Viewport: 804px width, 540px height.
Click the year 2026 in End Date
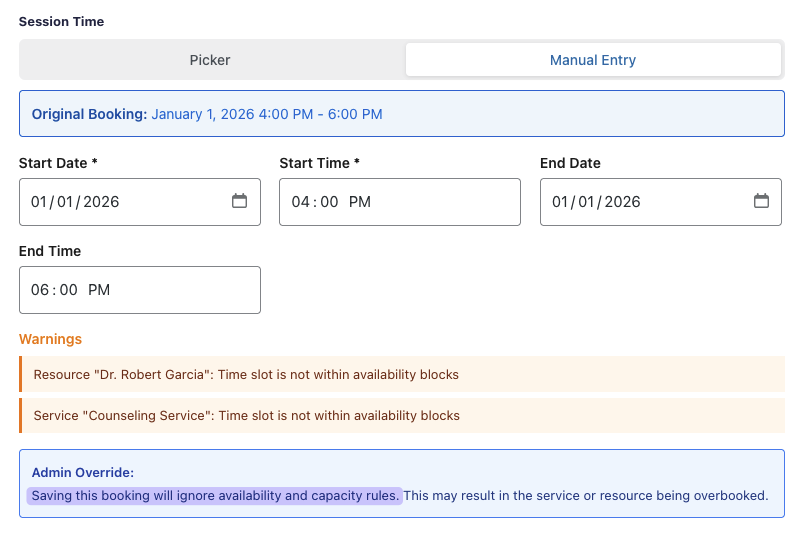point(622,202)
